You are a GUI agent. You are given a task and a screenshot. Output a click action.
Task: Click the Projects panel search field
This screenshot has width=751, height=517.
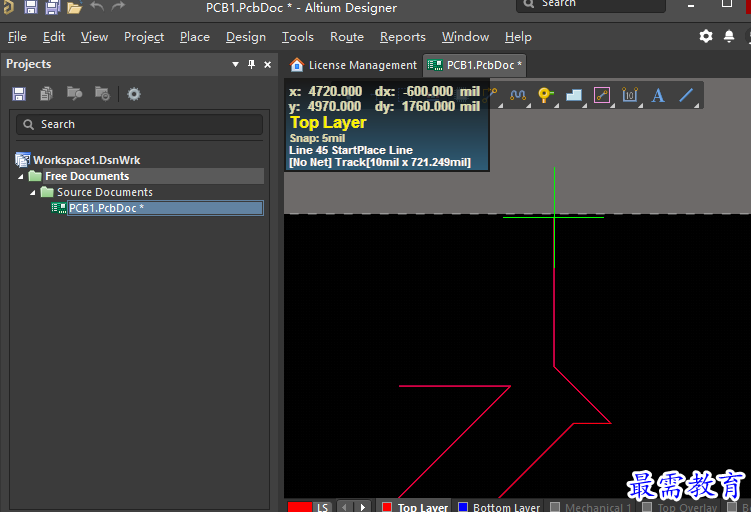(139, 125)
